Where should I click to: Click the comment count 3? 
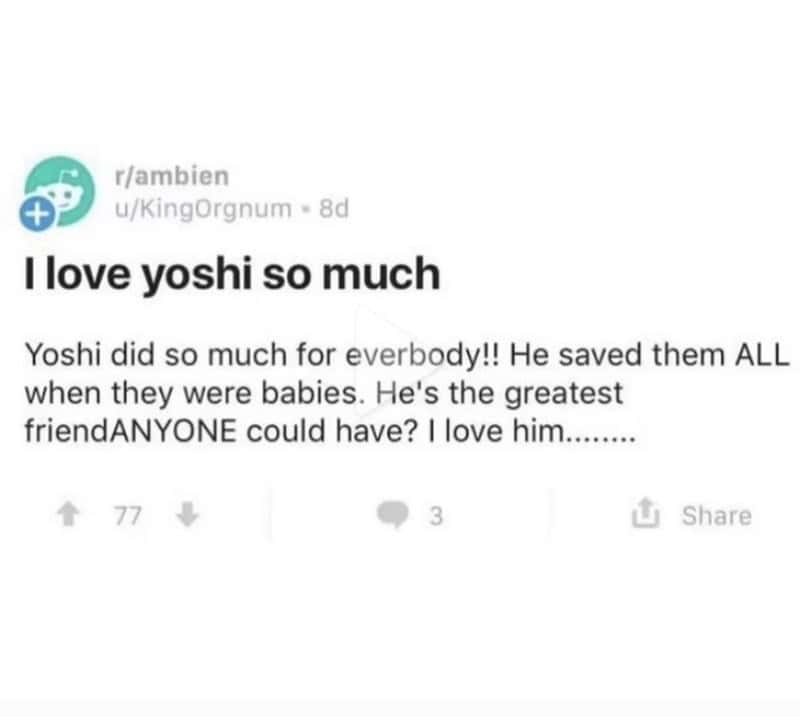click(x=435, y=516)
